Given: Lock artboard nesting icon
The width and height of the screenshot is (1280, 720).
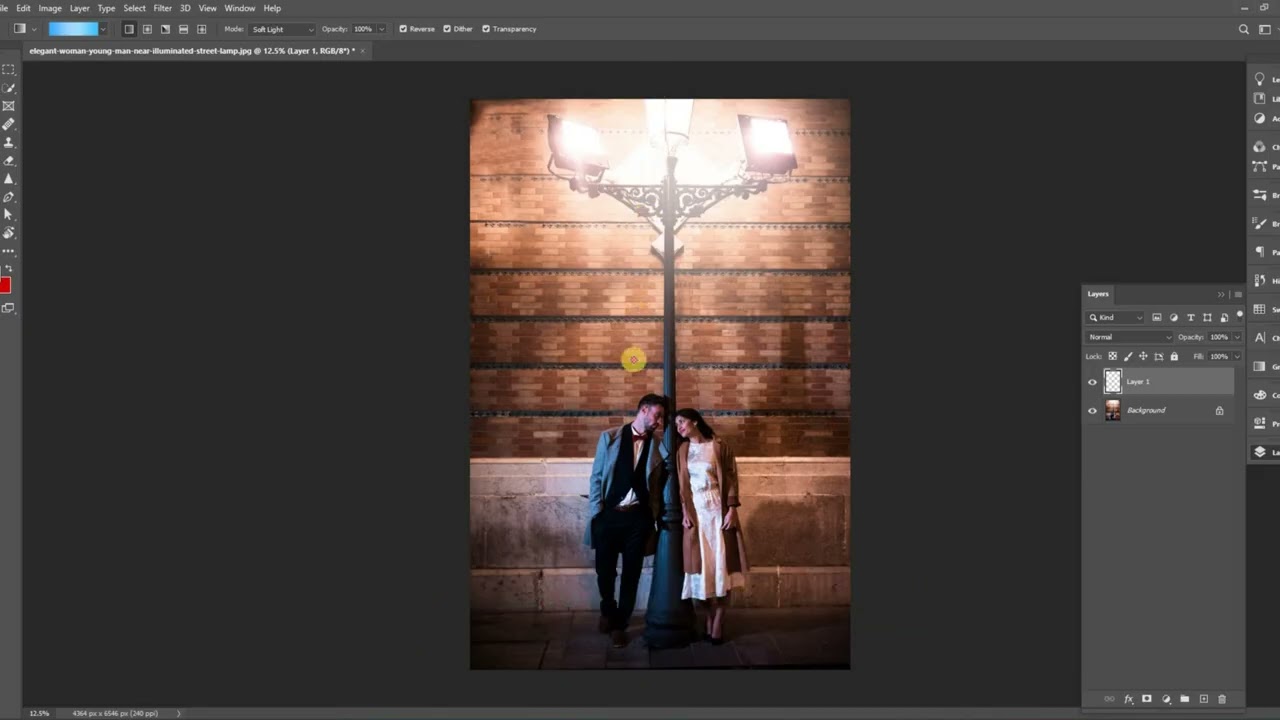Looking at the screenshot, I should pos(1159,356).
